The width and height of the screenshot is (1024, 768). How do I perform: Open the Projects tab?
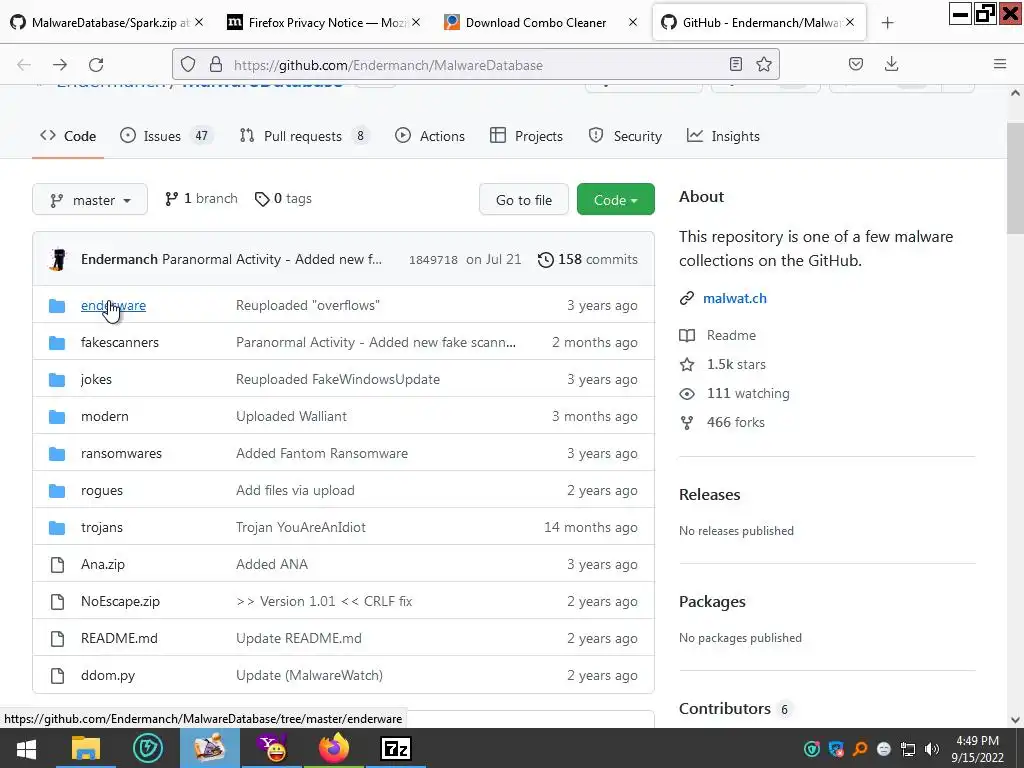coord(526,136)
